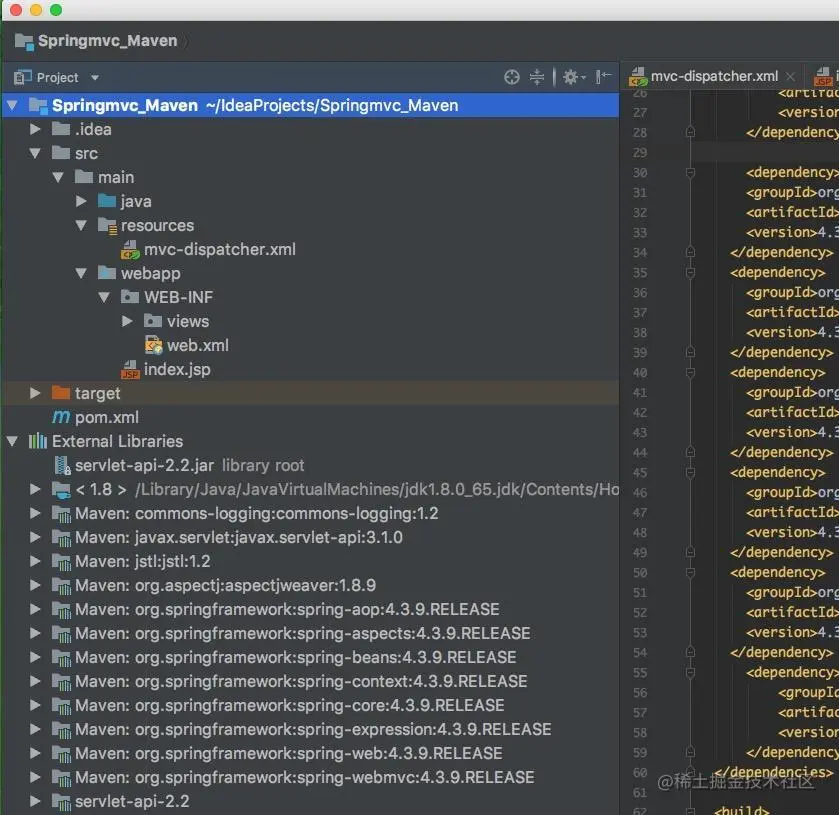The image size is (839, 815).
Task: Select pom.xml in project tree
Action: [x=106, y=417]
